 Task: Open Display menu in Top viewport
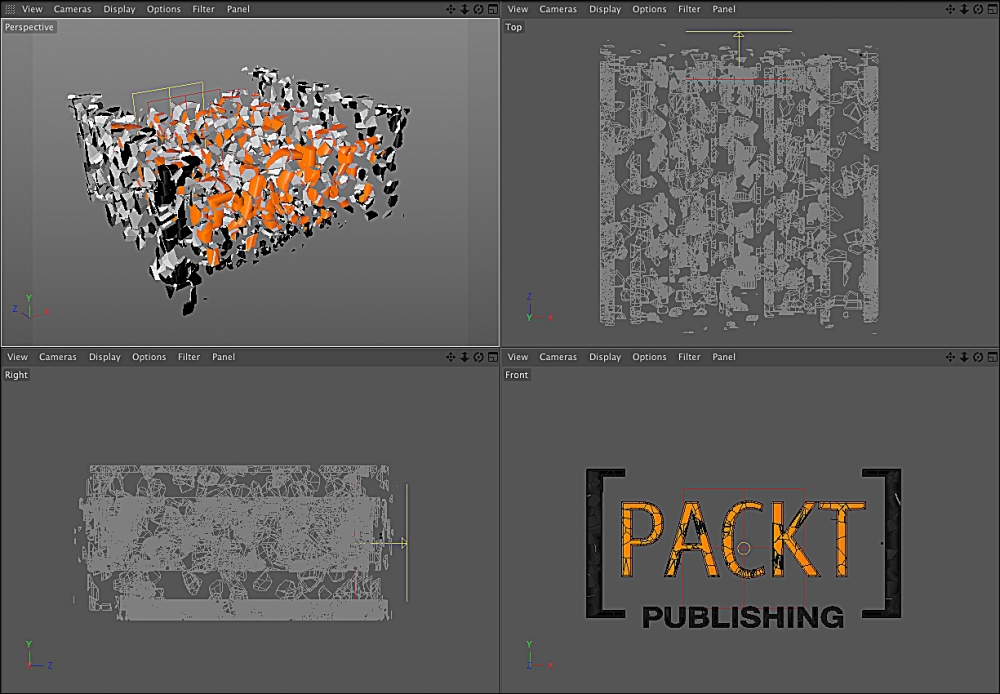tap(605, 9)
